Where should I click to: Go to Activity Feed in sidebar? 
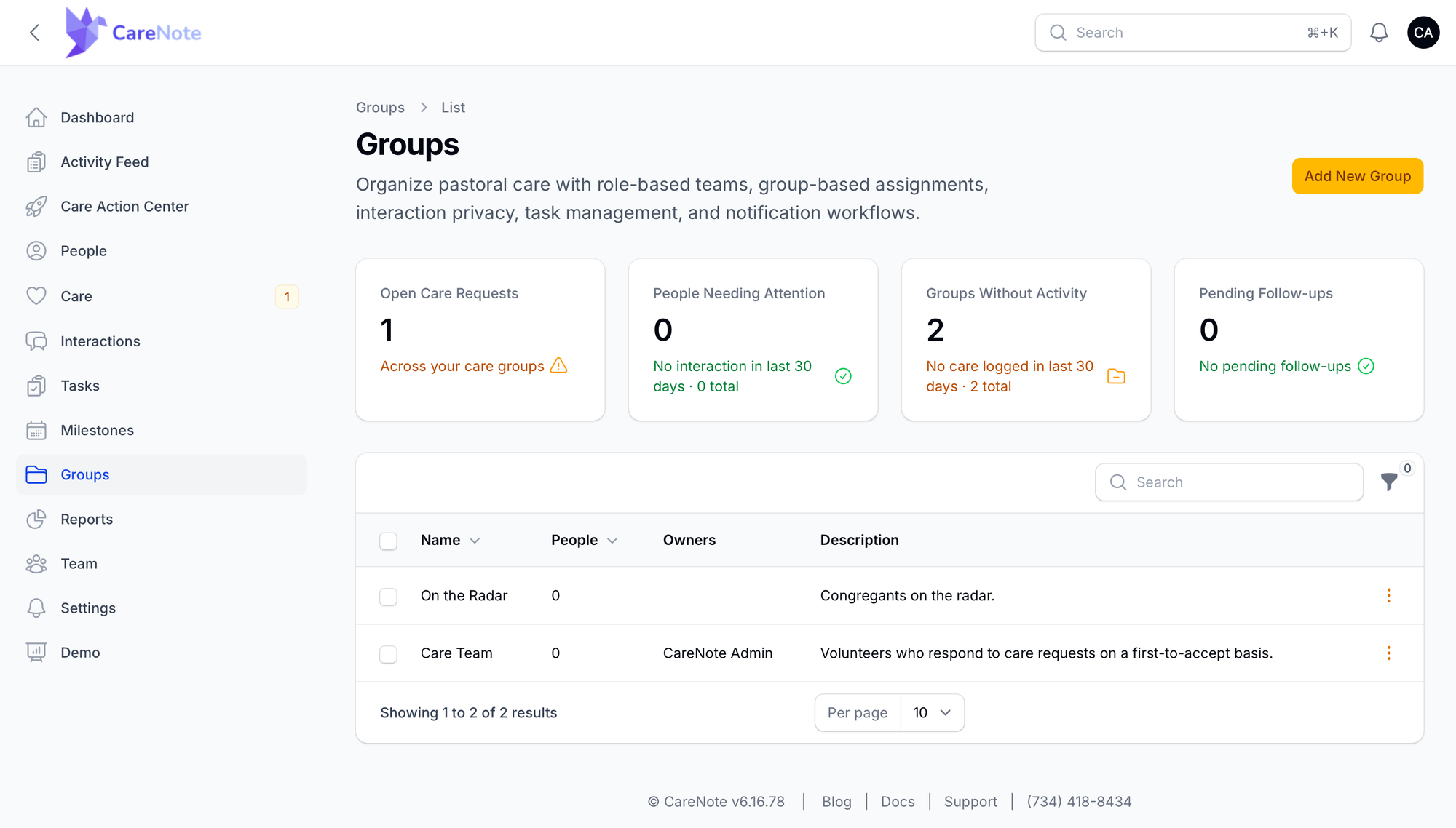(162, 162)
